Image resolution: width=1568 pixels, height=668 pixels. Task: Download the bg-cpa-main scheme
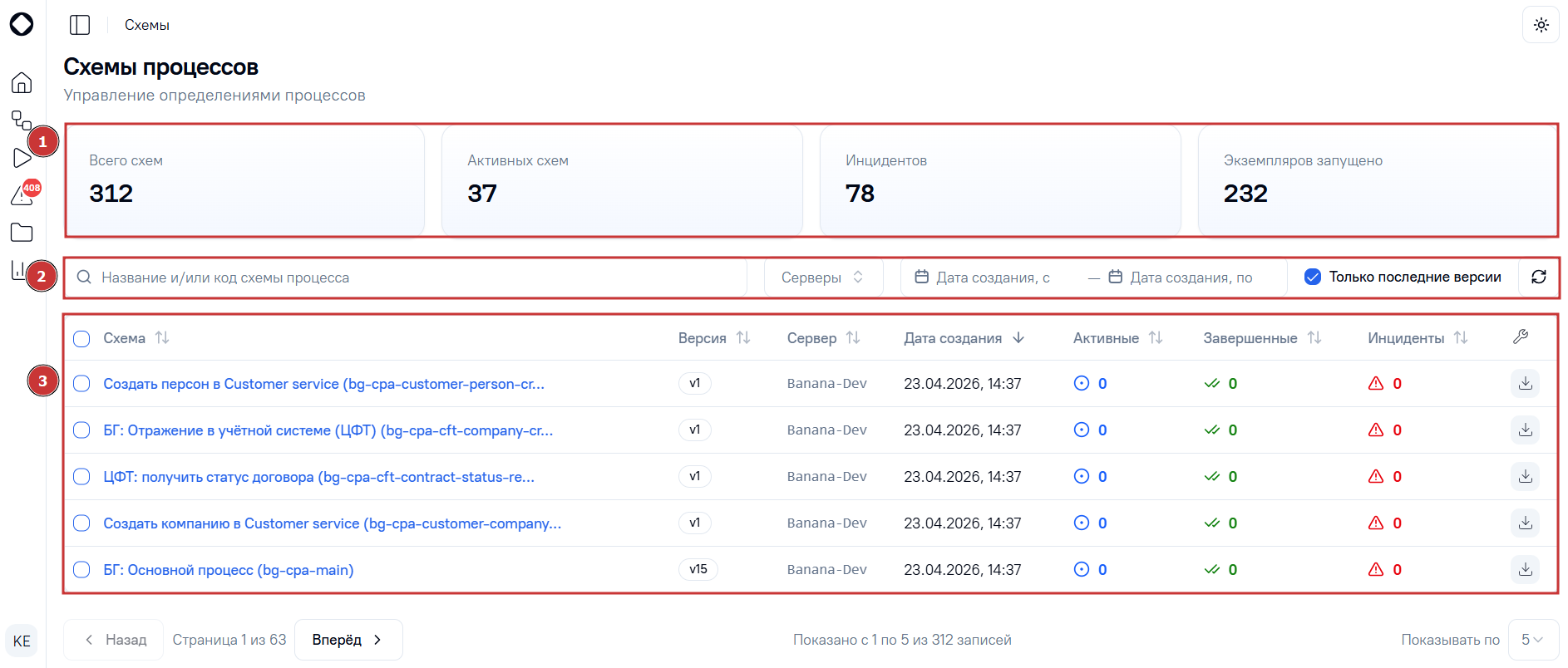click(1525, 569)
